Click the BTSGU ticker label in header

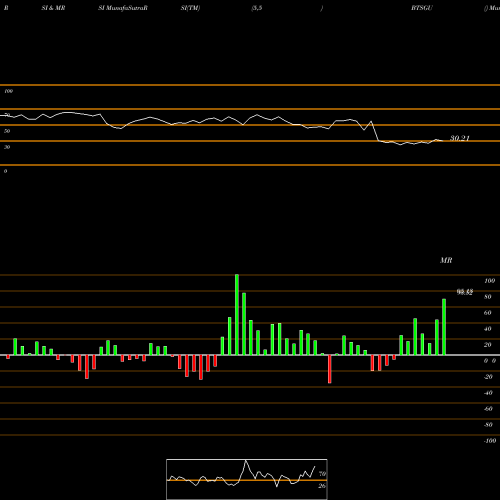(x=422, y=8)
